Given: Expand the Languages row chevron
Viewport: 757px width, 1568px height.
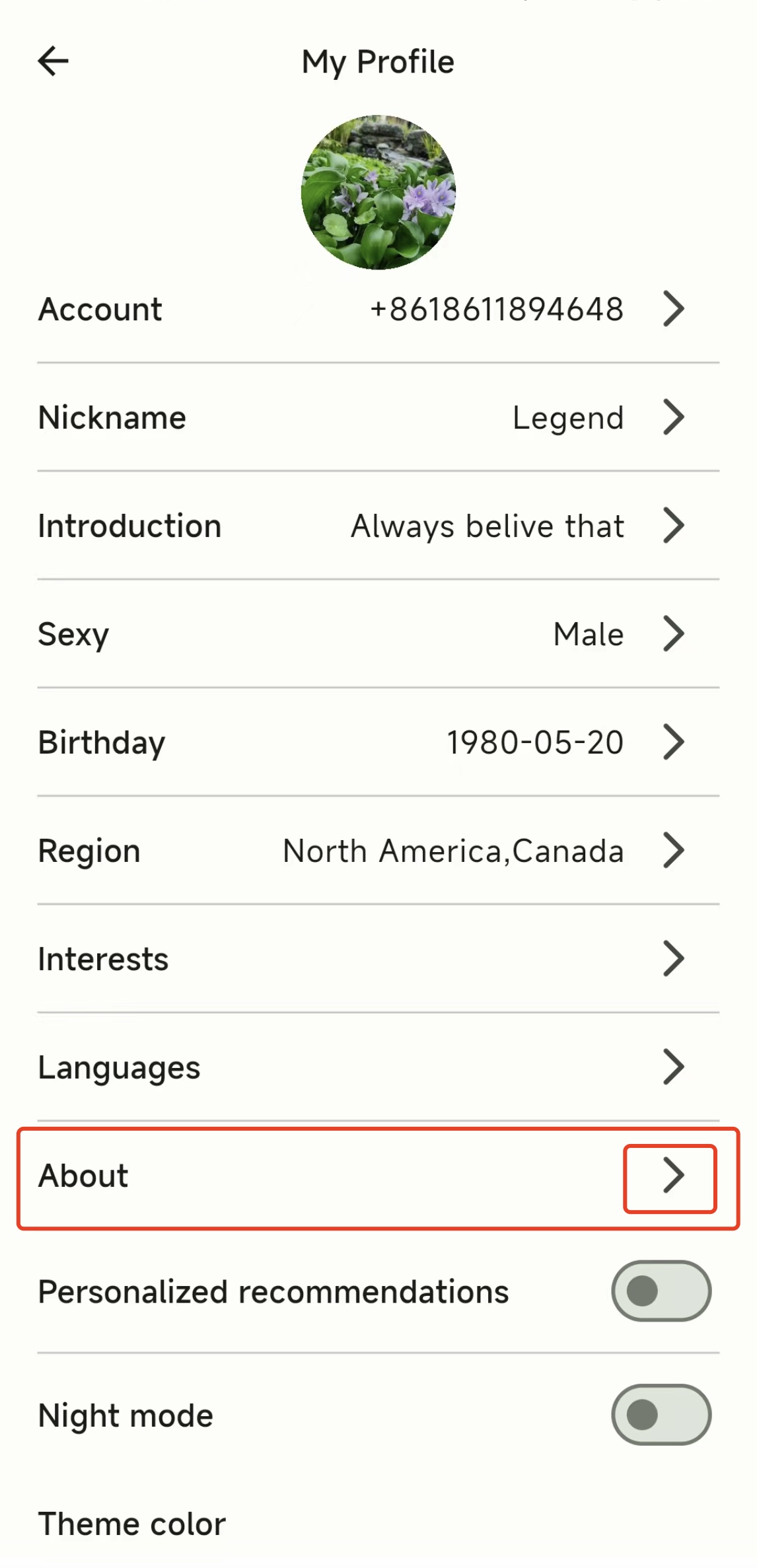Looking at the screenshot, I should tap(673, 1067).
